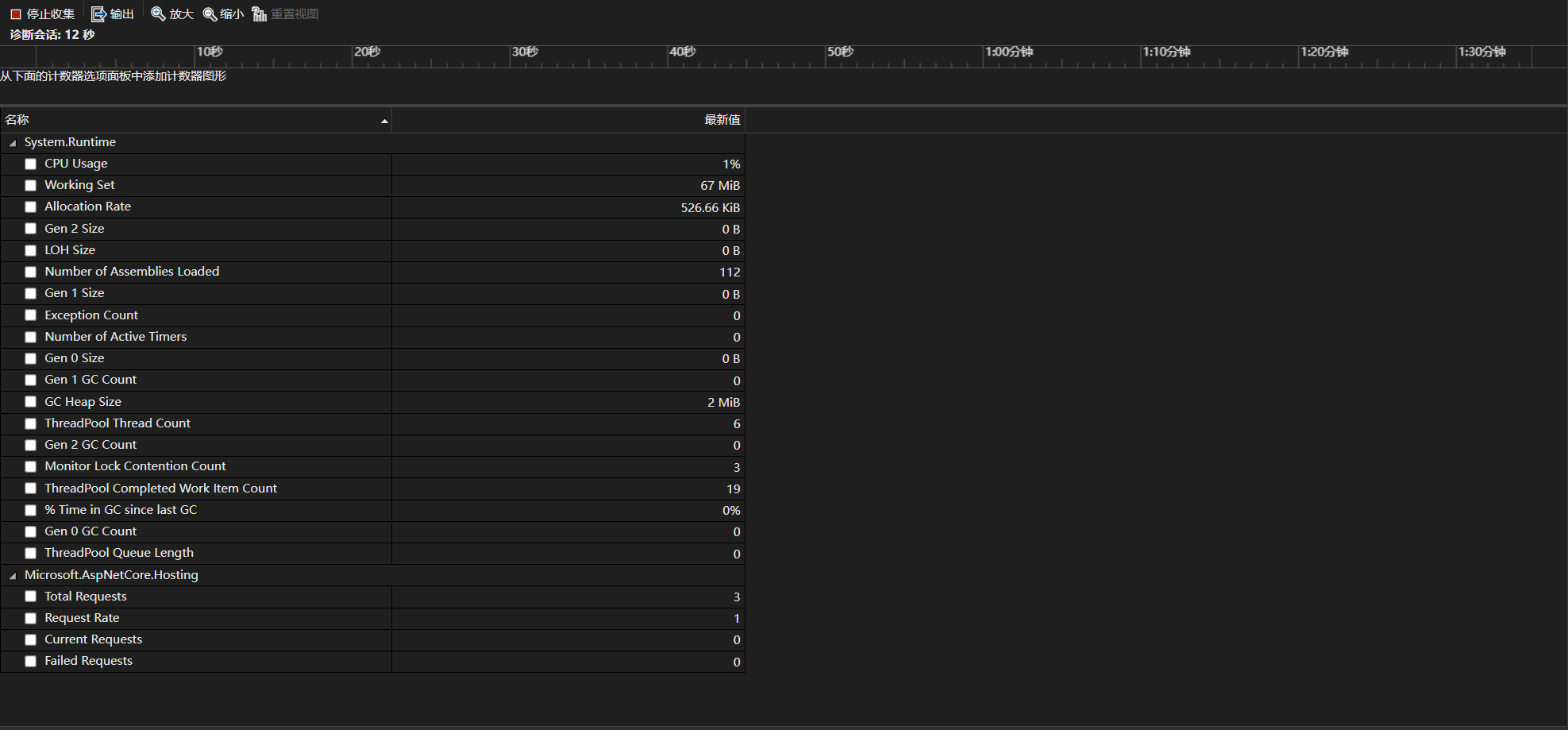The image size is (1568, 730).
Task: Click the 最新值 column header
Action: point(568,120)
